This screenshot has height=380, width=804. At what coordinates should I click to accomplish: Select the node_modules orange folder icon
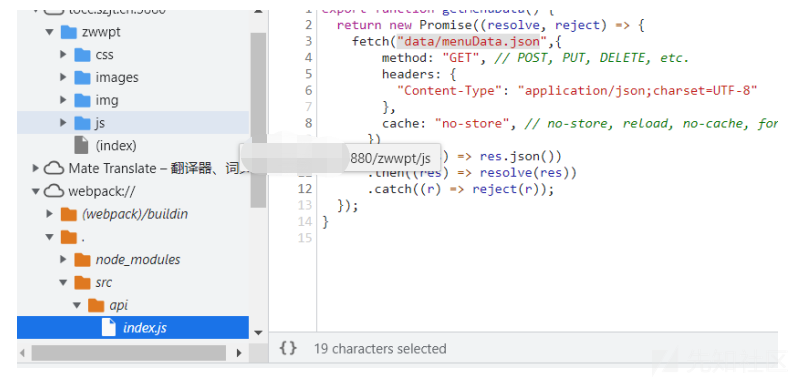tap(82, 259)
